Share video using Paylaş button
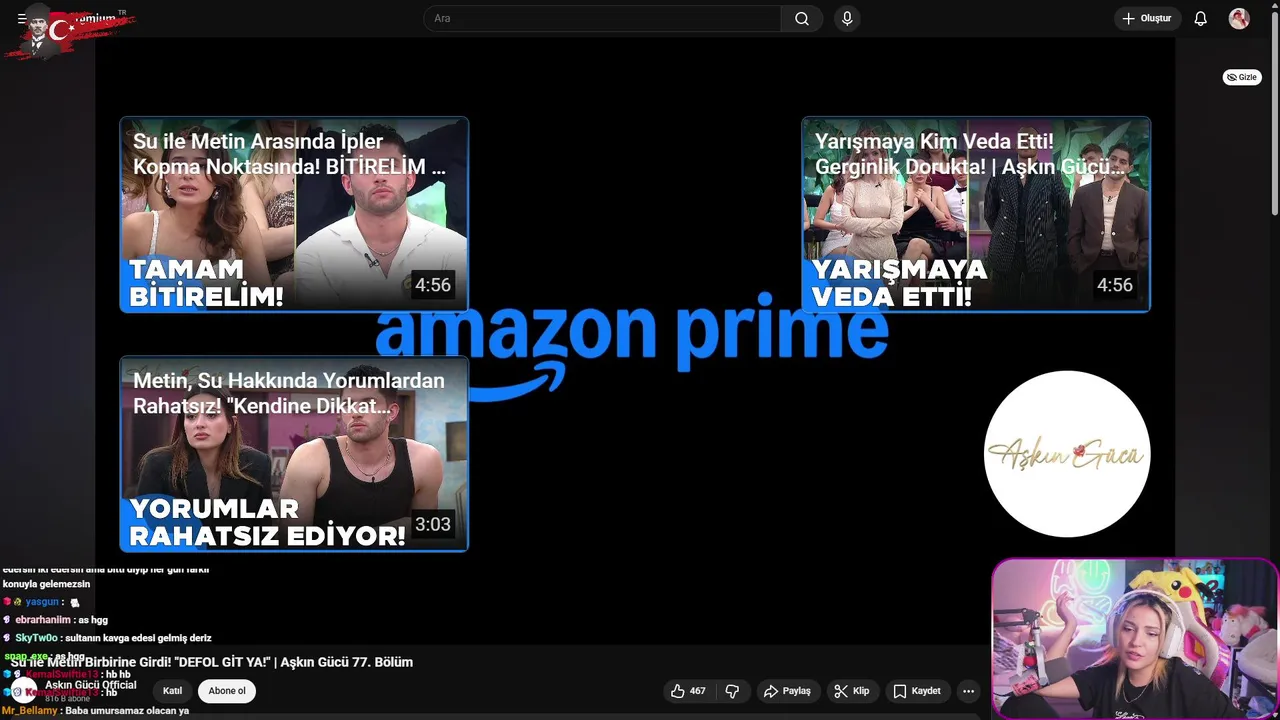The width and height of the screenshot is (1280, 720). click(x=787, y=691)
